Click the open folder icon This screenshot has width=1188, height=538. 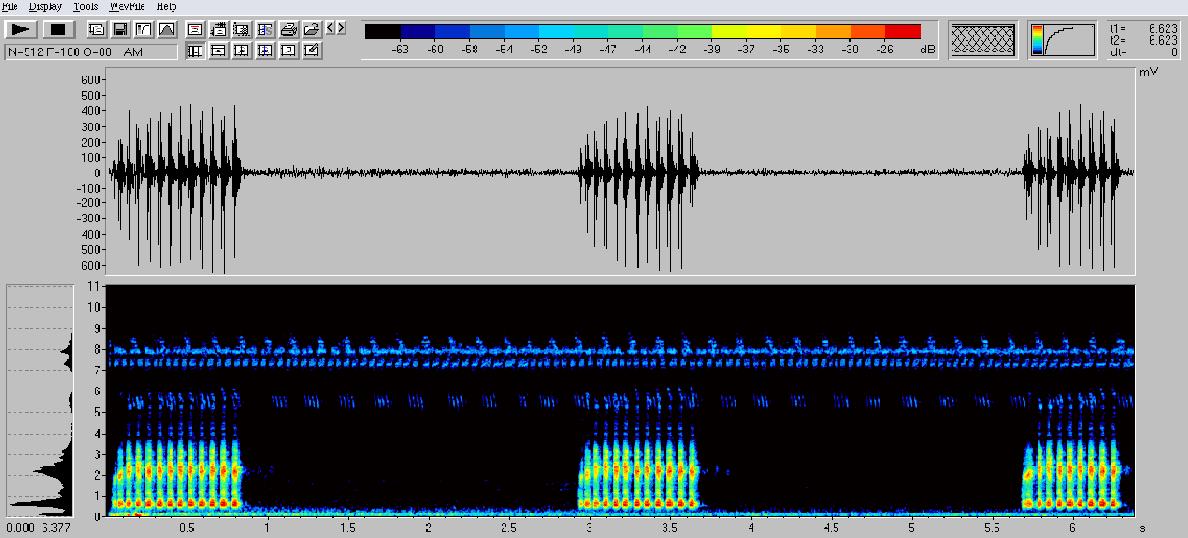[311, 29]
